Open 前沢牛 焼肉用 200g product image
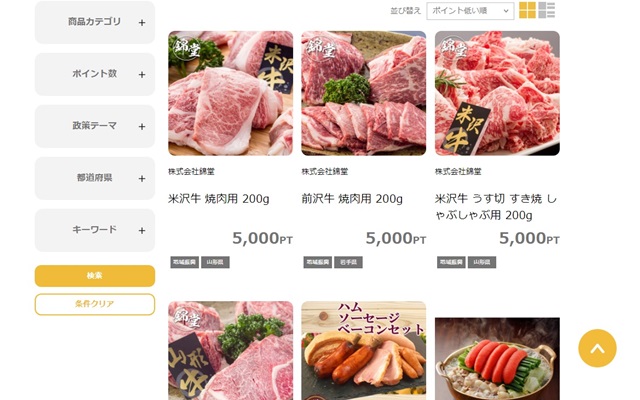Screen dimensions: 640x400 pyautogui.click(x=364, y=93)
